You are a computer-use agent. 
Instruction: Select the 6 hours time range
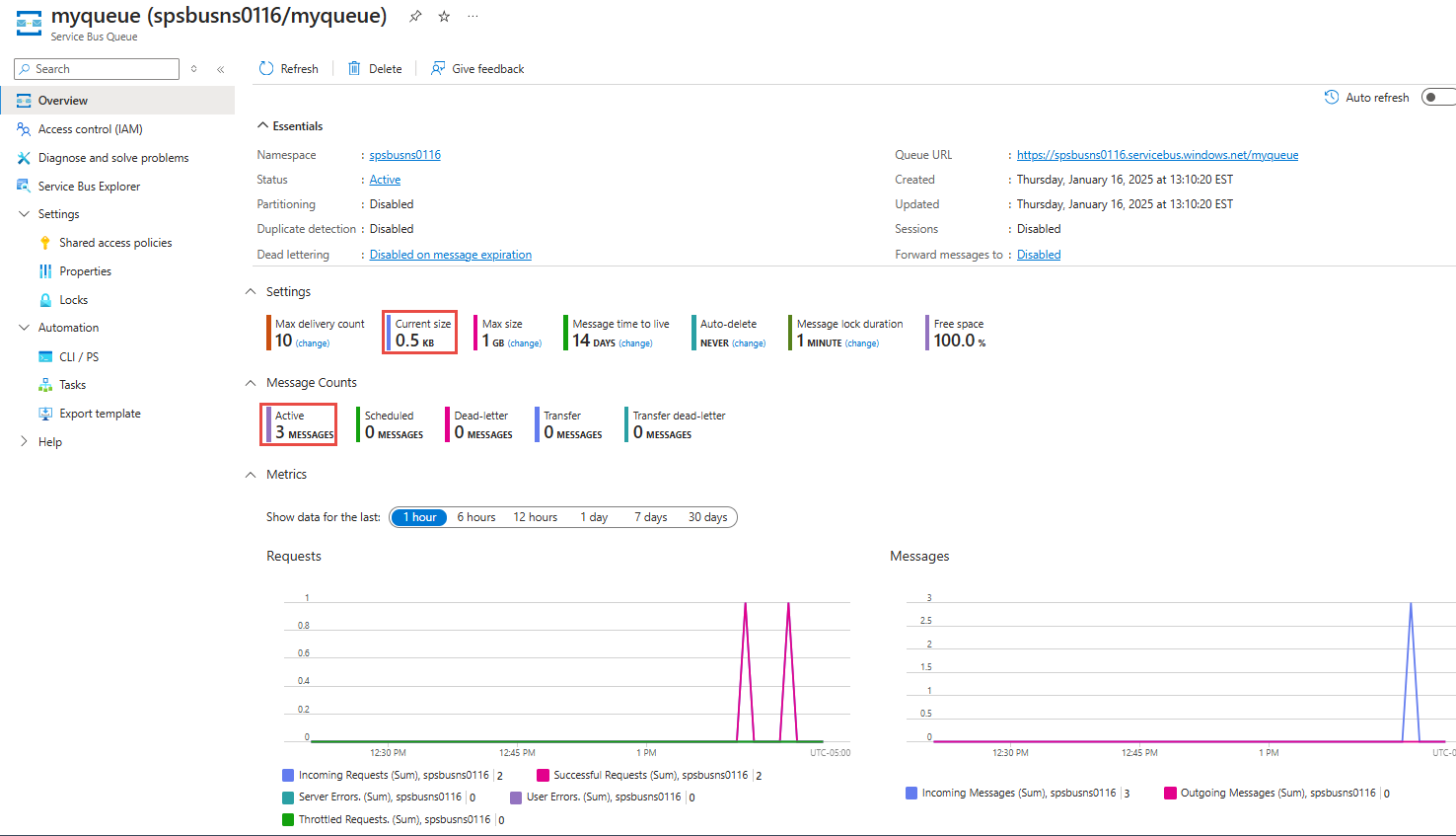point(476,517)
